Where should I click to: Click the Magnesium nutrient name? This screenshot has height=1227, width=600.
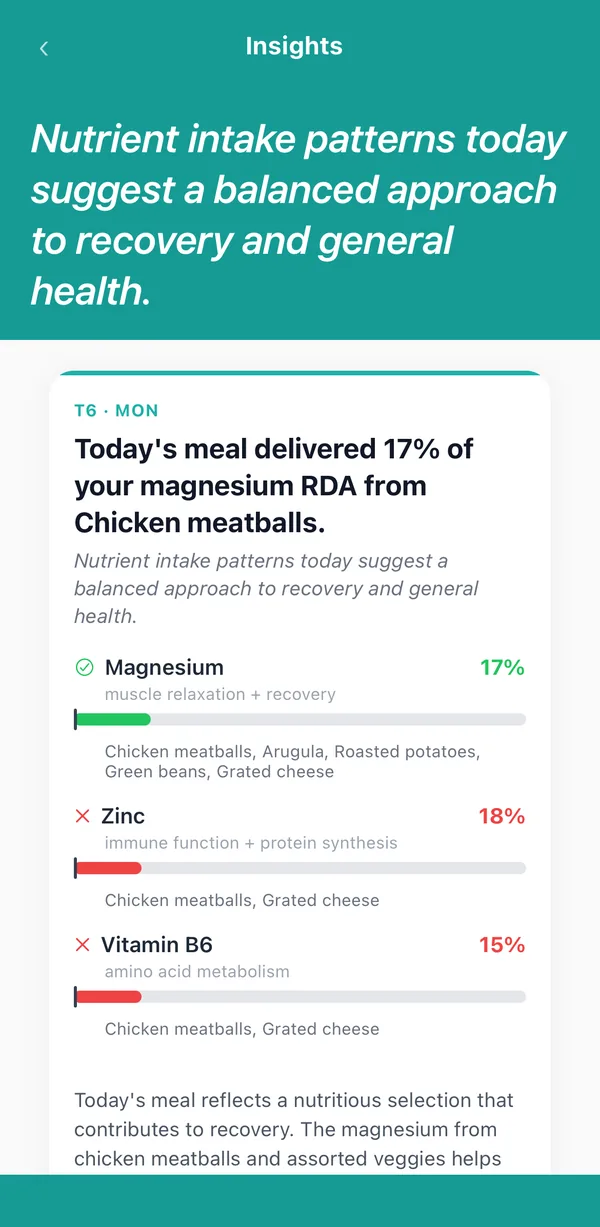164,667
